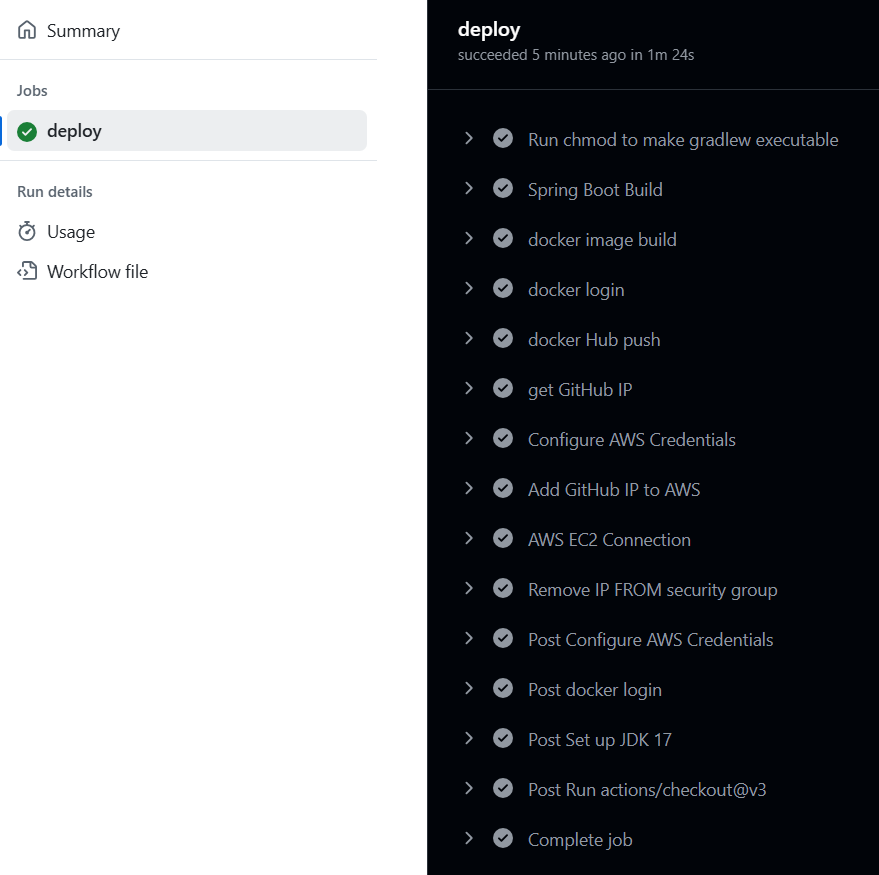Click the 'docker login' step label
This screenshot has height=875, width=879.
click(x=576, y=290)
